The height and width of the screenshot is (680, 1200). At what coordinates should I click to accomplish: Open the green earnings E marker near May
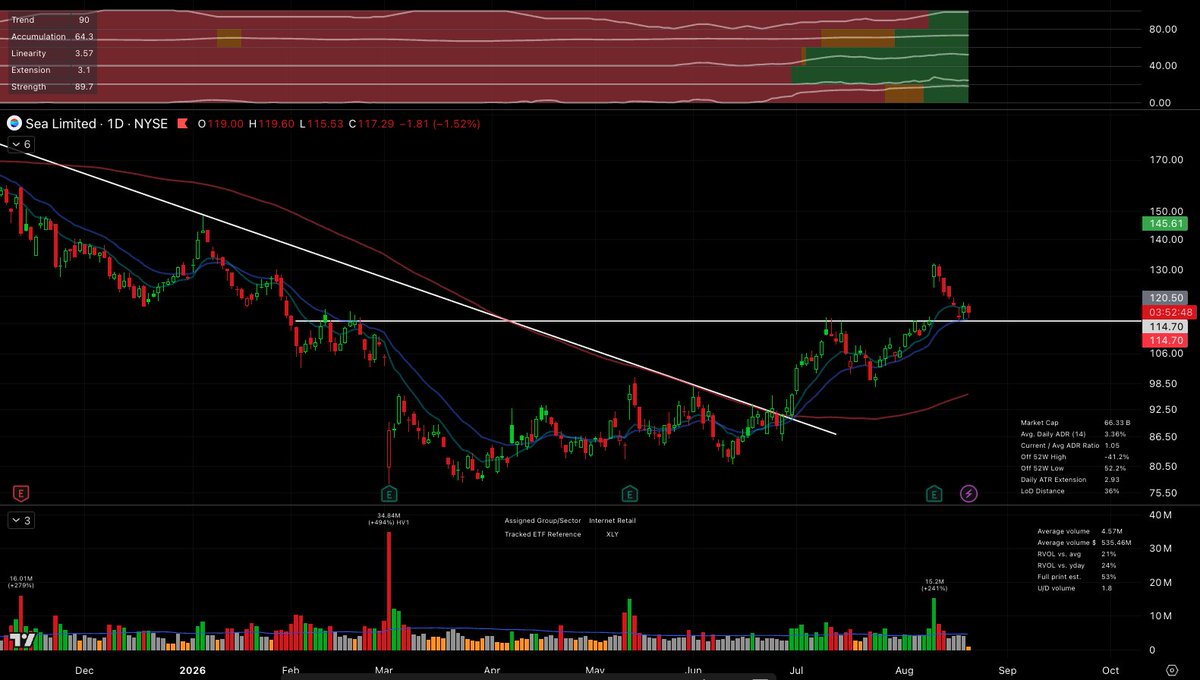(630, 493)
